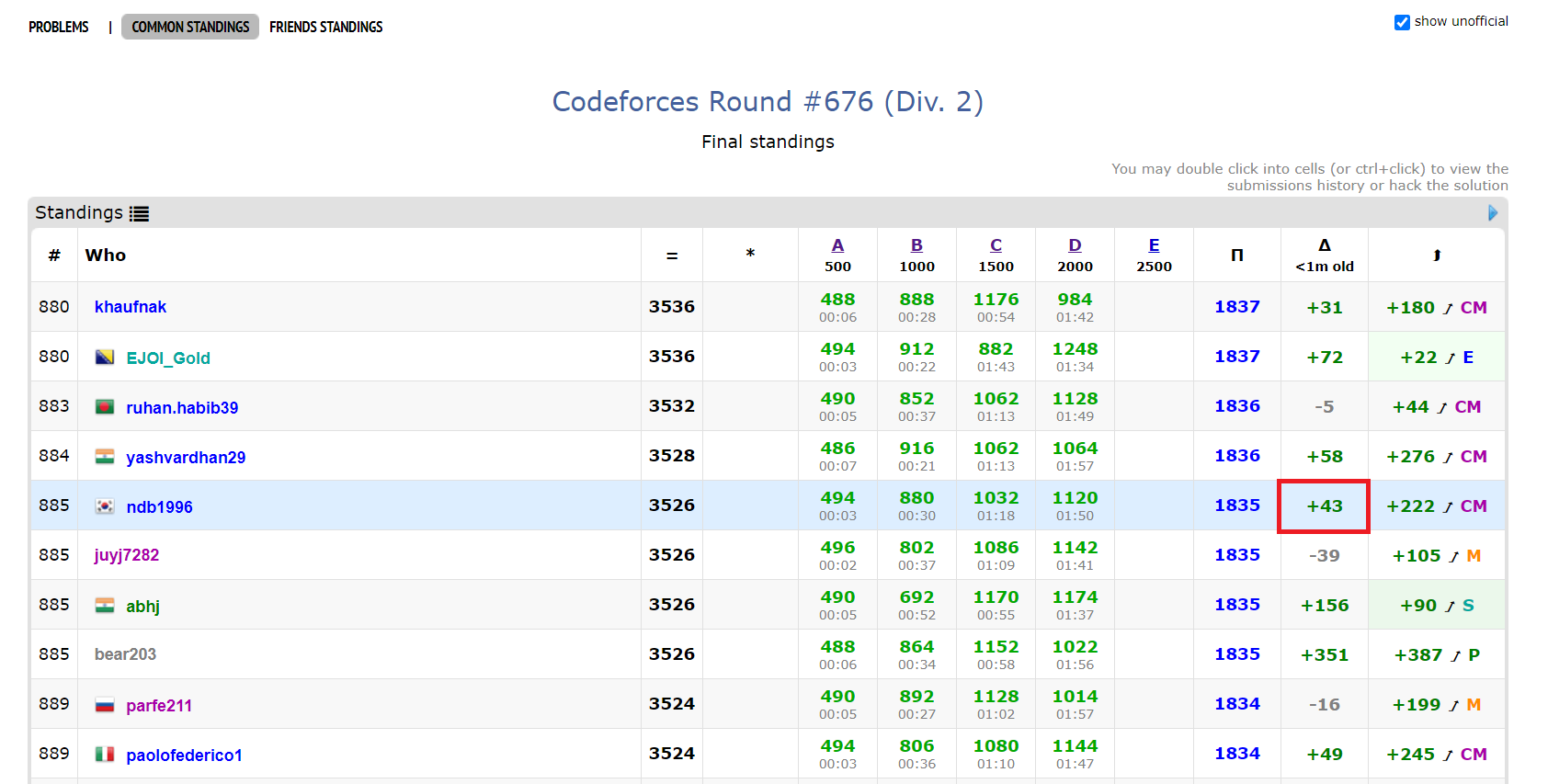1548x784 pixels.
Task: Click yashvardhan29's delta value +58
Action: pos(1325,457)
